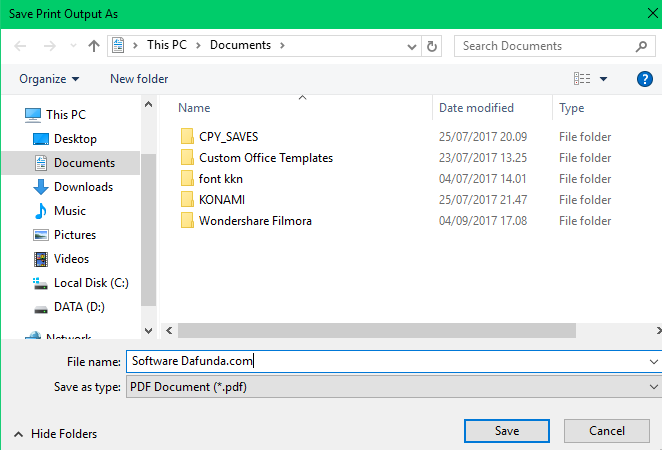The height and width of the screenshot is (450, 662).
Task: Select the CPY_SAVES folder
Action: 228,137
